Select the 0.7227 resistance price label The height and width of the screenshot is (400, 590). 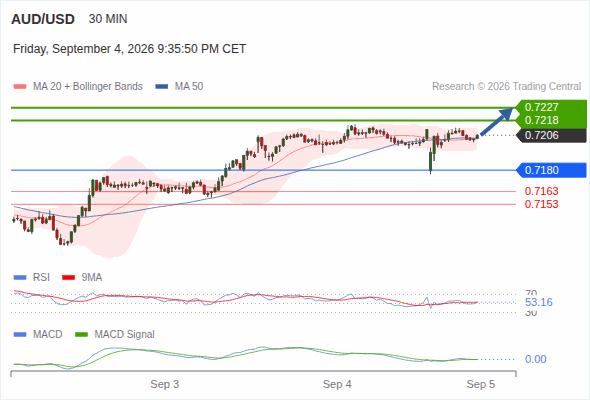click(x=541, y=107)
